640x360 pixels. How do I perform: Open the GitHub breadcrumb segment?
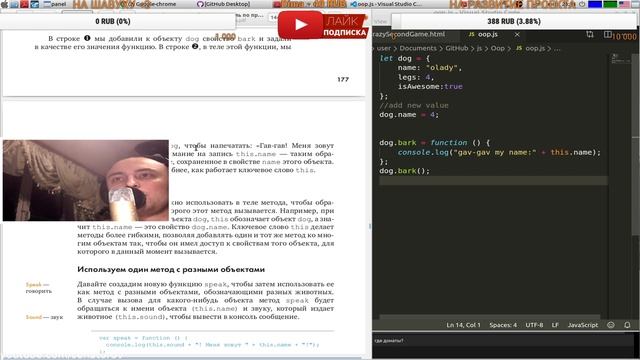coord(456,48)
